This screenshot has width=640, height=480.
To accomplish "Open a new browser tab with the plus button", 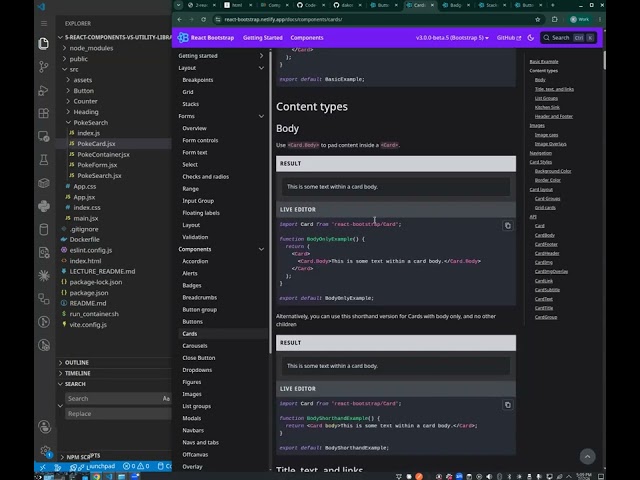I will coord(553,5).
